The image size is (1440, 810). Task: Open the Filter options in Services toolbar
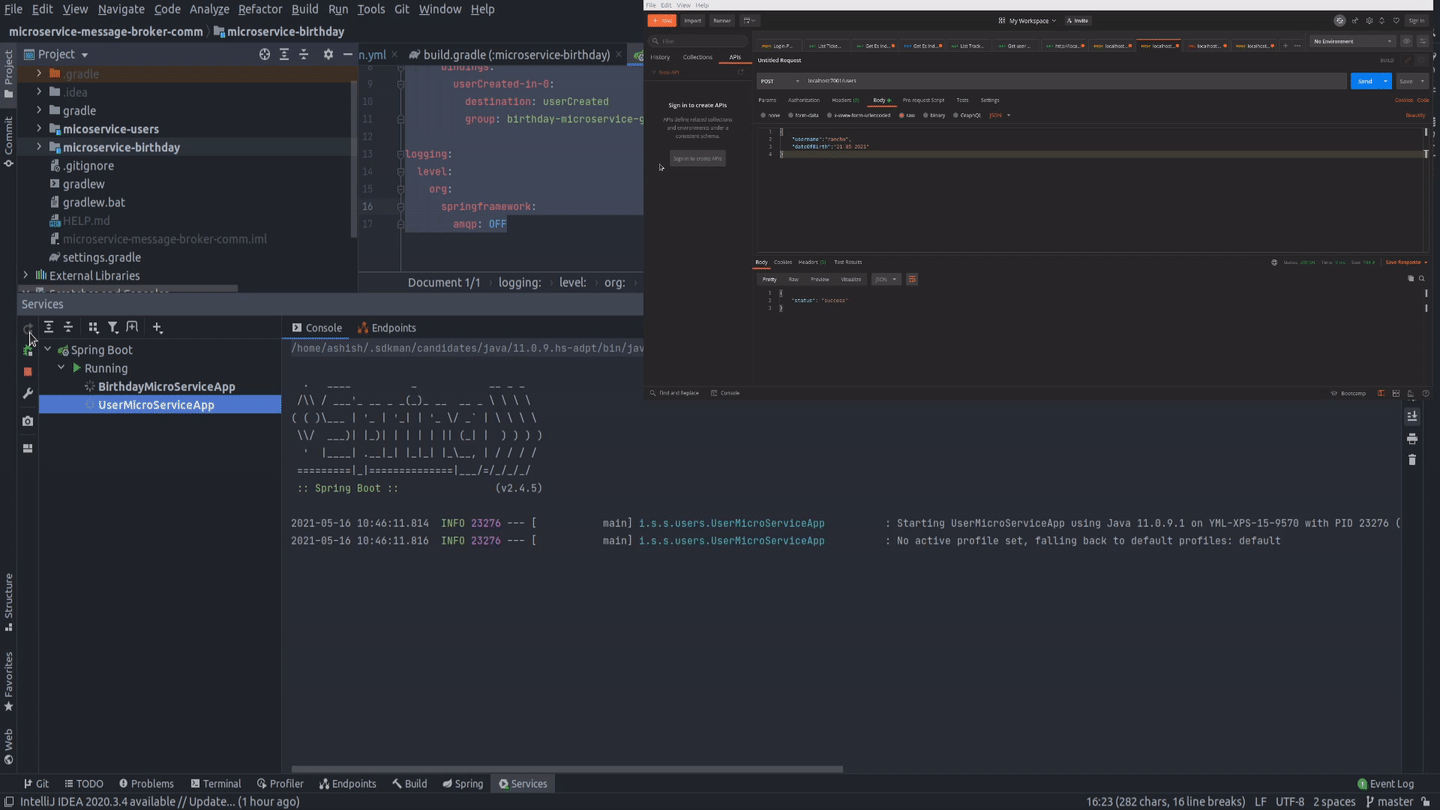coord(113,328)
